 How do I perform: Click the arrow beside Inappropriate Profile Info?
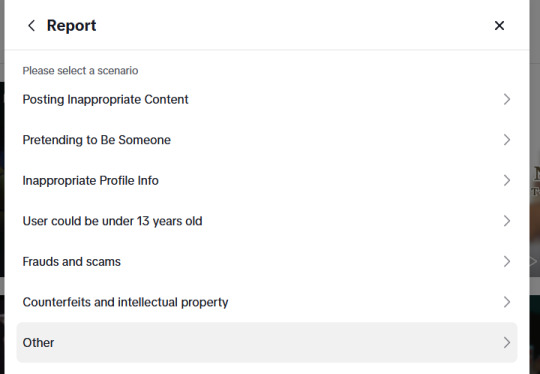507,180
